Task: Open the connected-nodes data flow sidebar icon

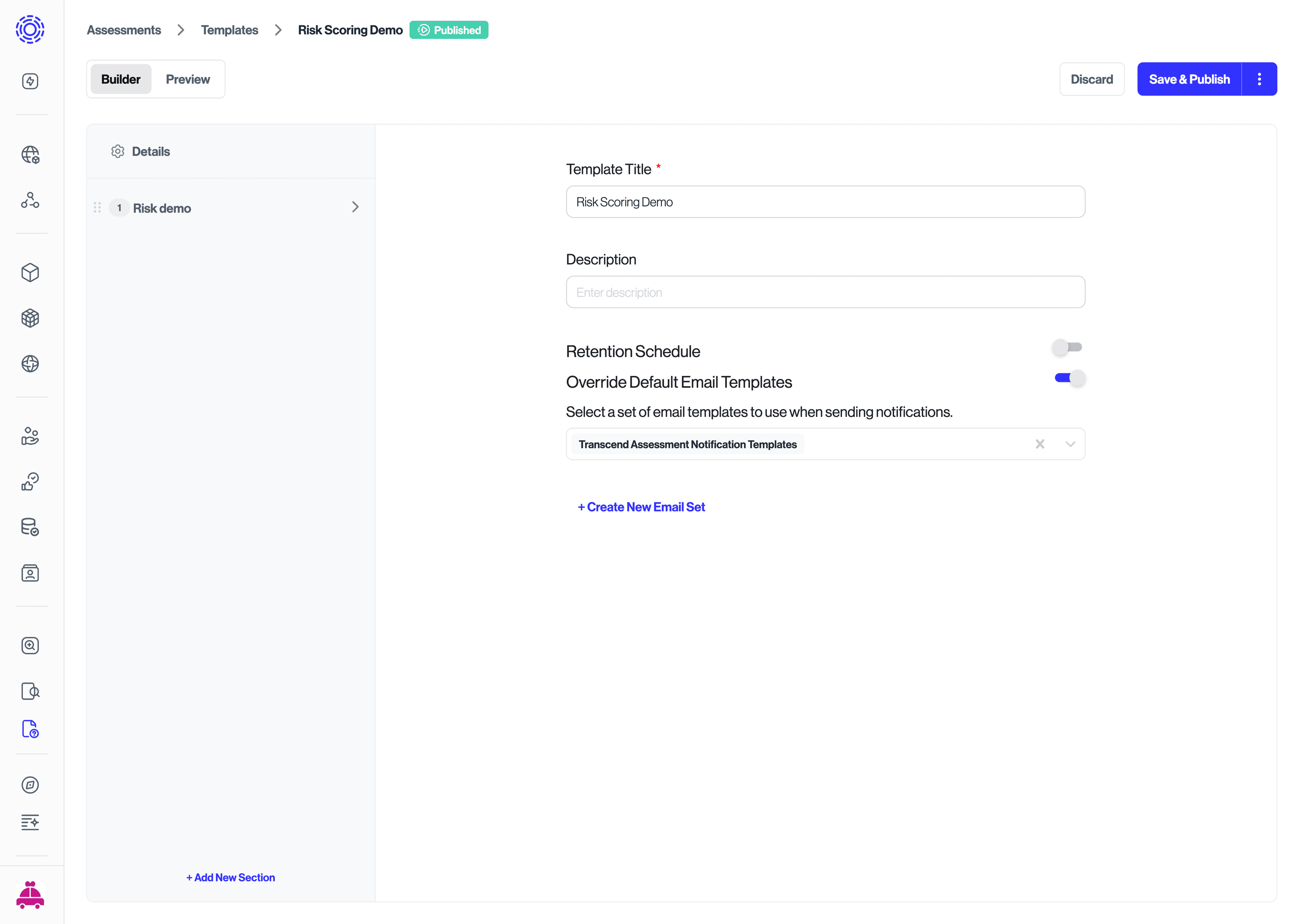Action: click(30, 200)
